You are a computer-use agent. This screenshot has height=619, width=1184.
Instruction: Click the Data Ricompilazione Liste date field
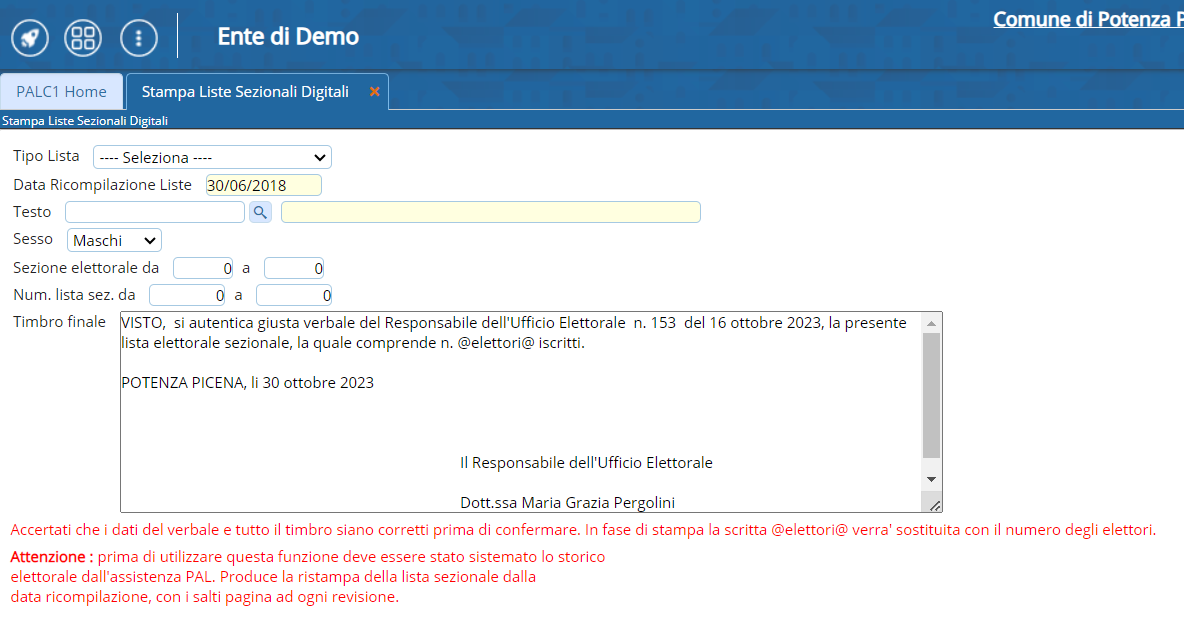[264, 185]
